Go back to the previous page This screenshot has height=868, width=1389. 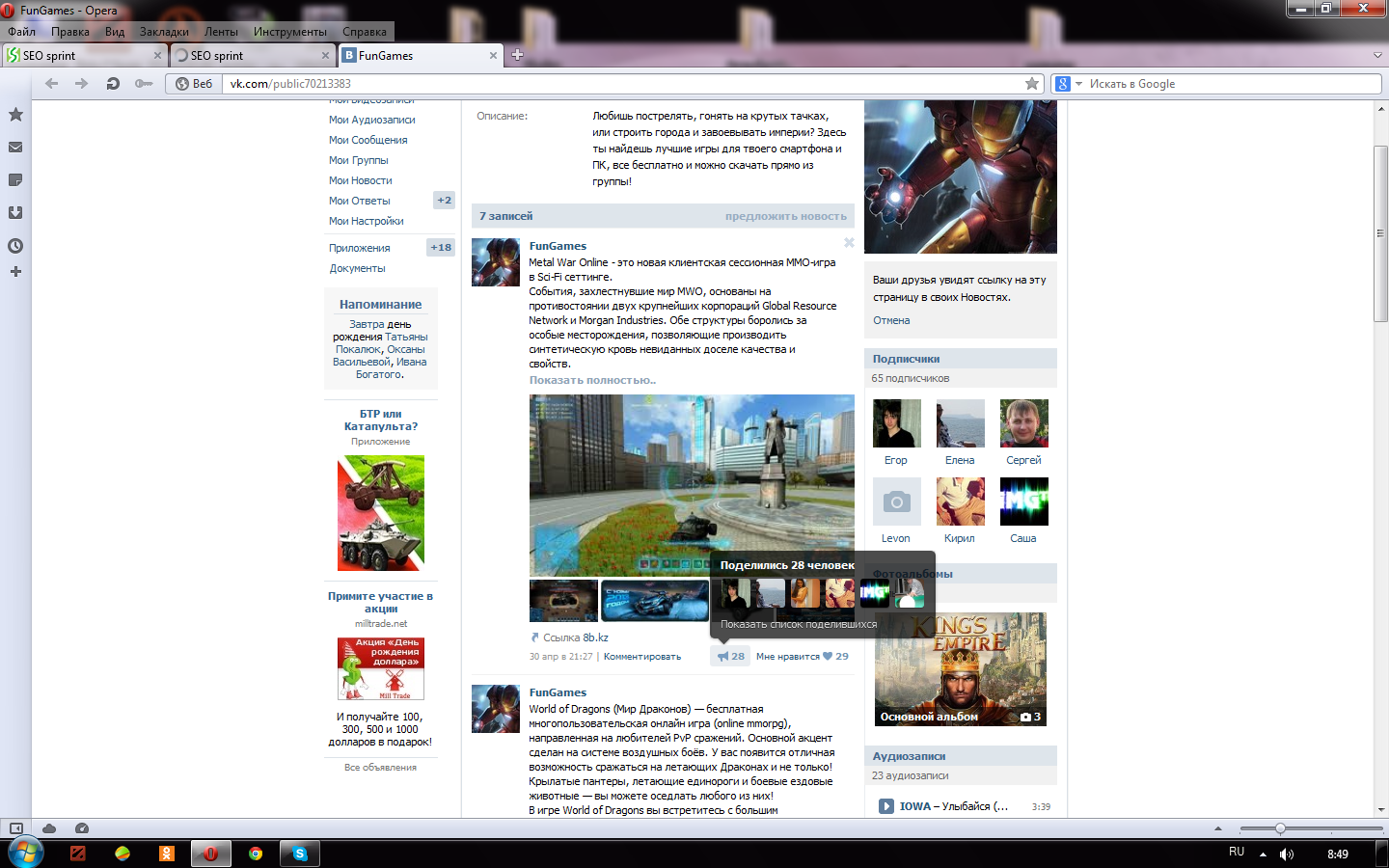point(52,84)
